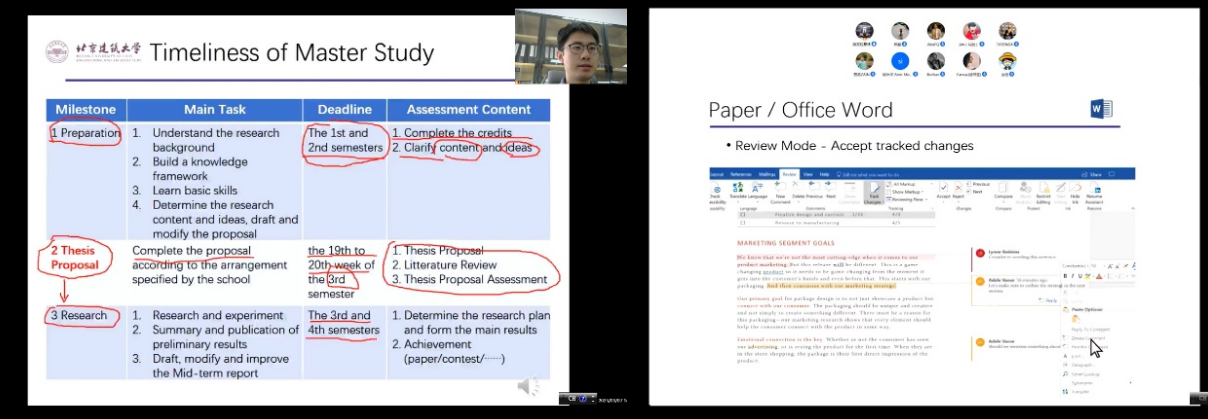Open the All Markup dropdown
Screen dimensions: 1208x419
point(906,184)
